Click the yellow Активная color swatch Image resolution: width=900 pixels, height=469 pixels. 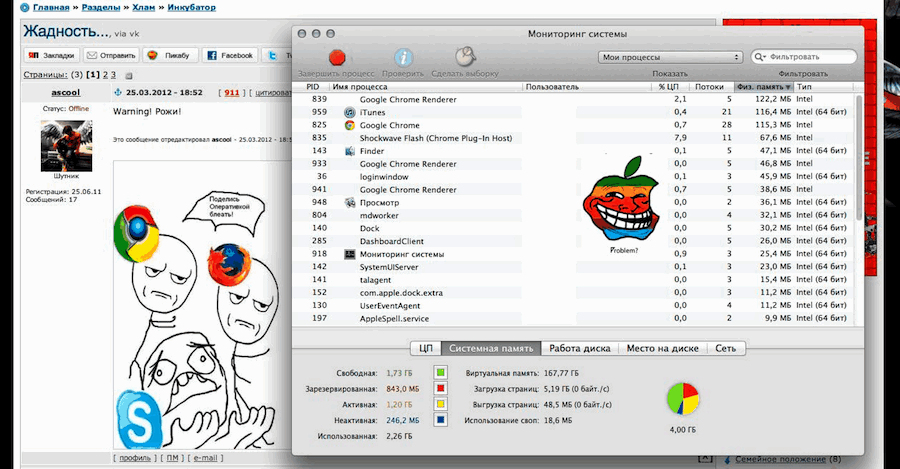coord(440,404)
